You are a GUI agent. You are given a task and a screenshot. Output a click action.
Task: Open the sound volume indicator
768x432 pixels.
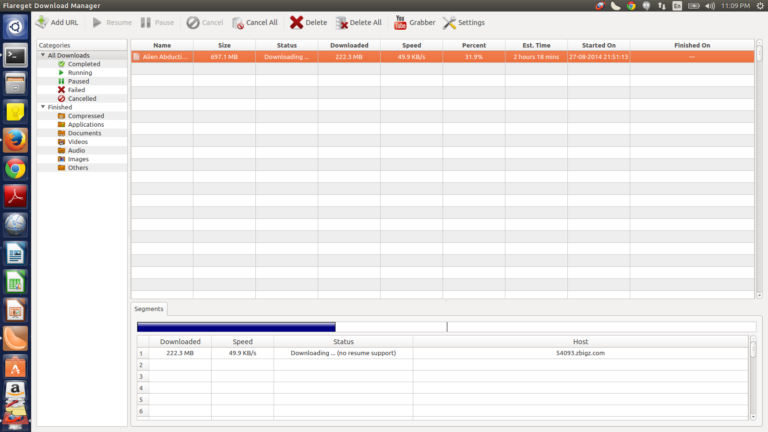click(710, 6)
